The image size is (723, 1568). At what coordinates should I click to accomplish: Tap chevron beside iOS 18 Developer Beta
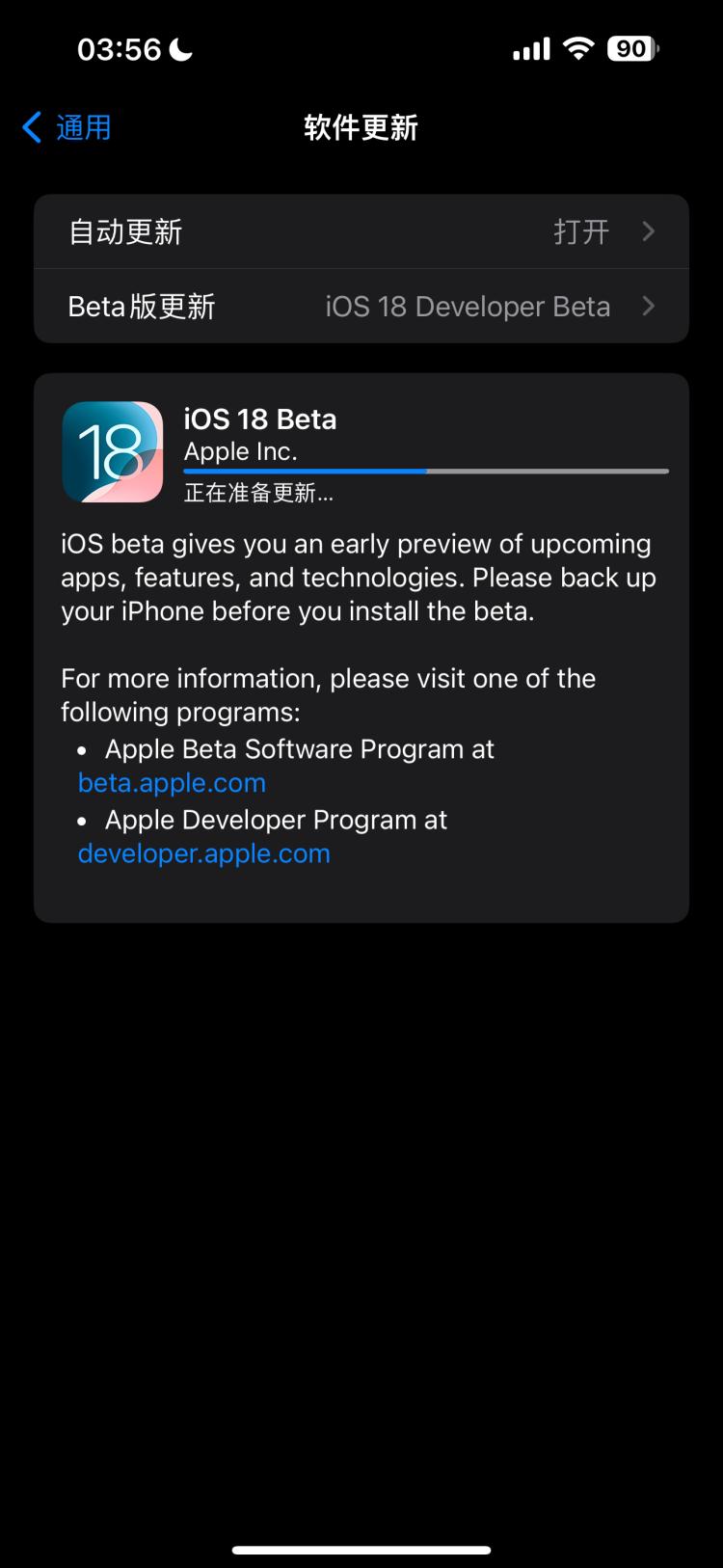click(649, 306)
